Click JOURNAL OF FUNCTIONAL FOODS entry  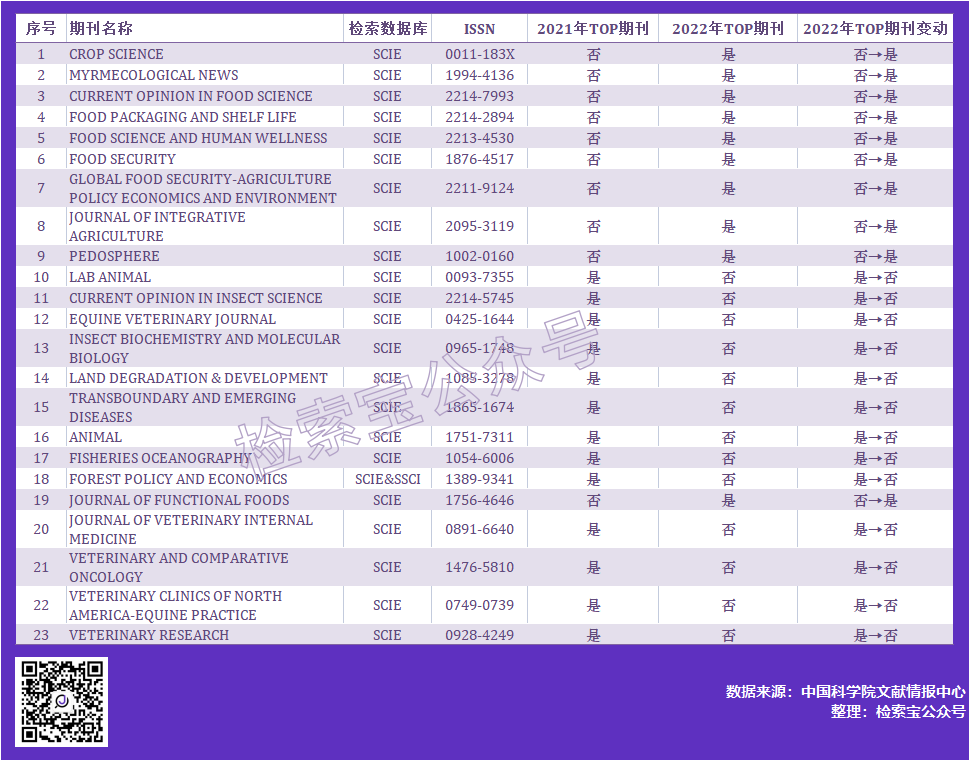(x=179, y=500)
